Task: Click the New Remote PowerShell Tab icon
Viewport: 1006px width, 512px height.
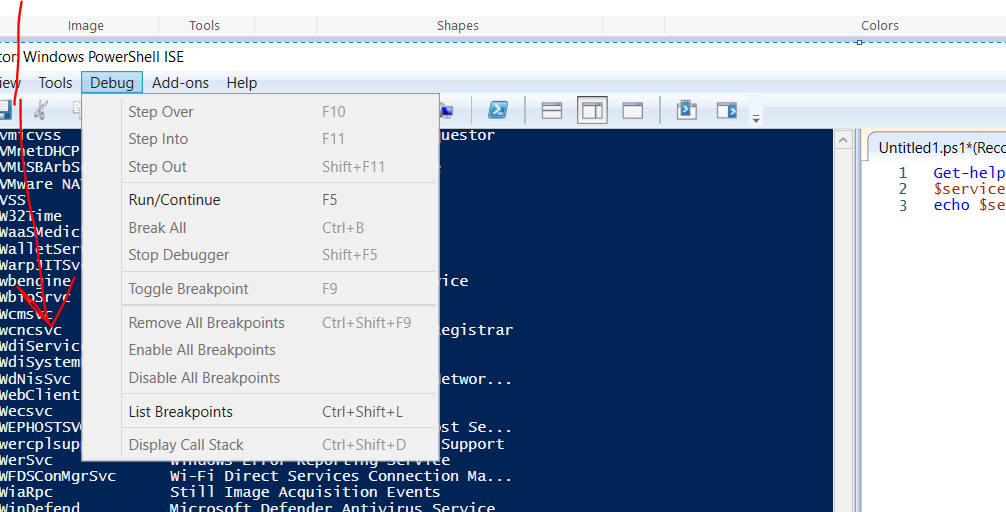Action: coord(445,112)
